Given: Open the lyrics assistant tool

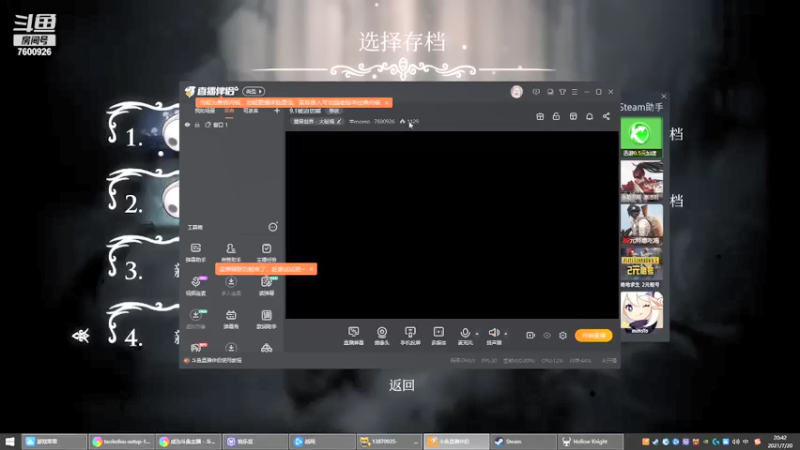Looking at the screenshot, I should (x=266, y=319).
